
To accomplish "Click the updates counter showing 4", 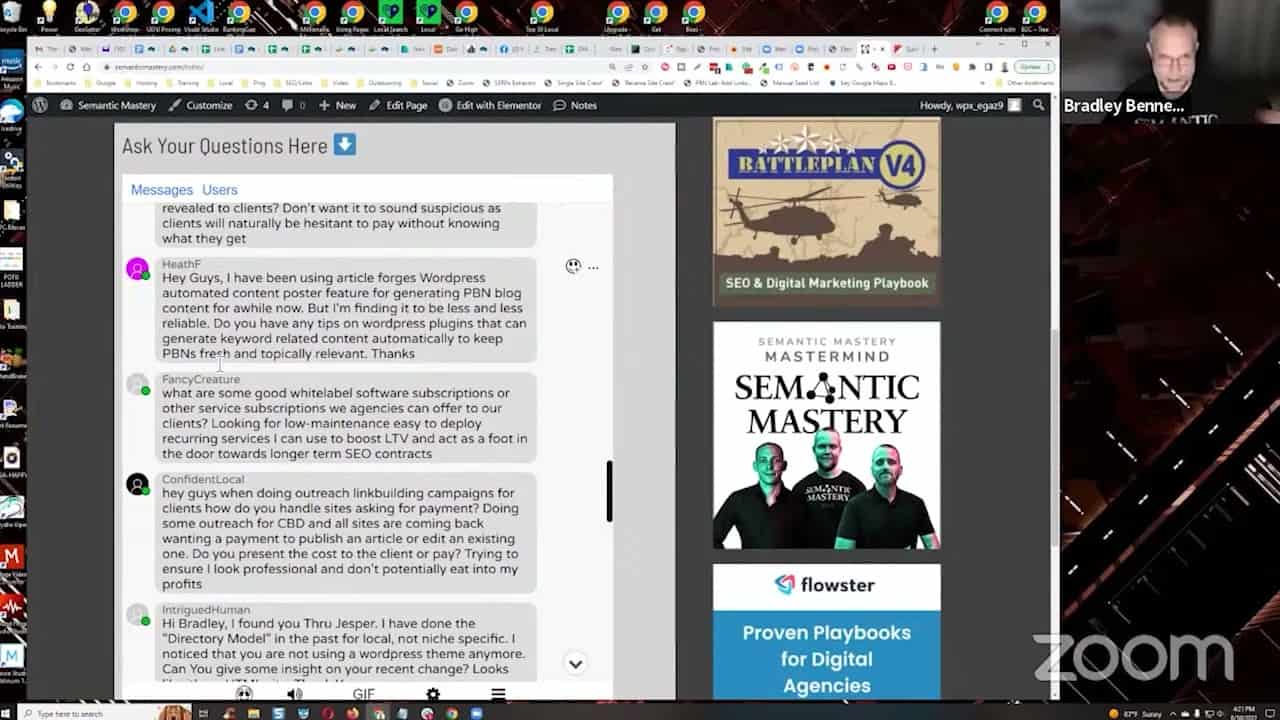I will pos(257,105).
